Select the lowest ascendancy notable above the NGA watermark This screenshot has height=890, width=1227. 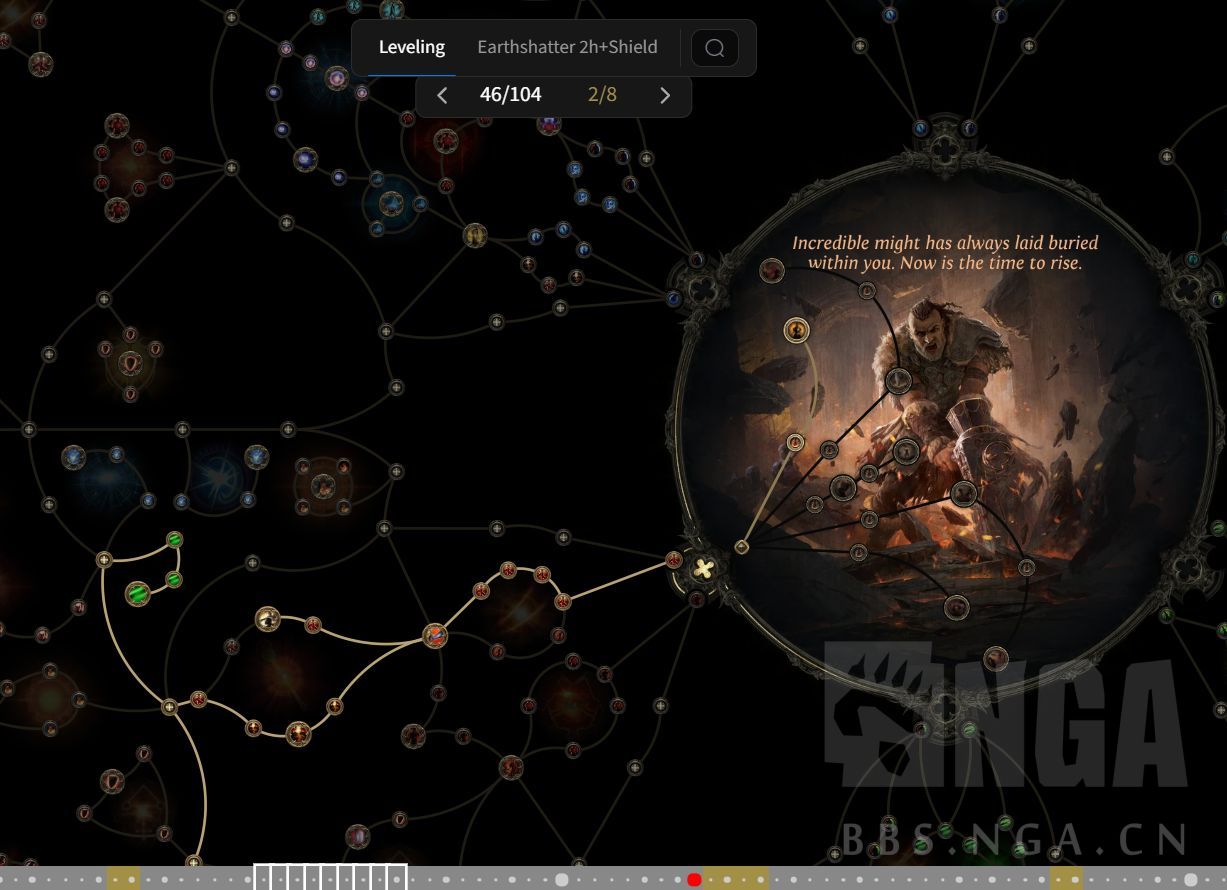coord(995,658)
